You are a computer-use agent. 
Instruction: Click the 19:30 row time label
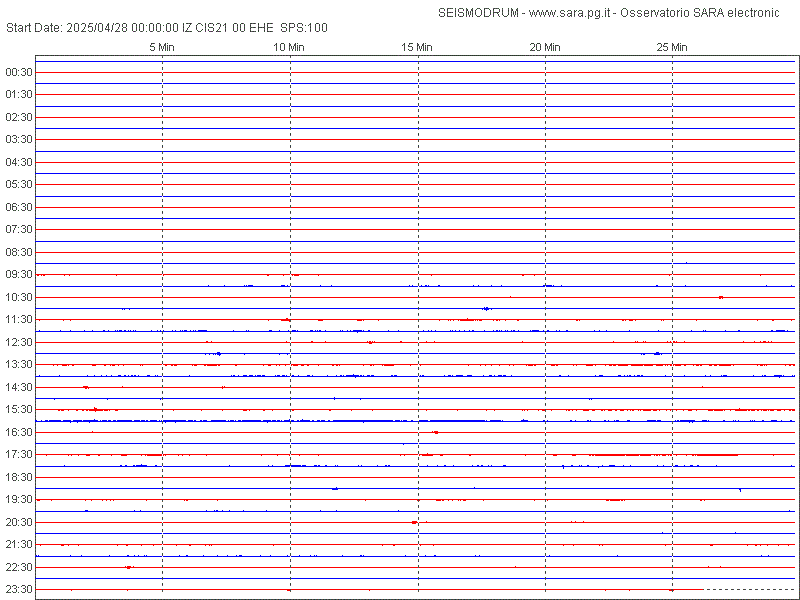click(19, 499)
